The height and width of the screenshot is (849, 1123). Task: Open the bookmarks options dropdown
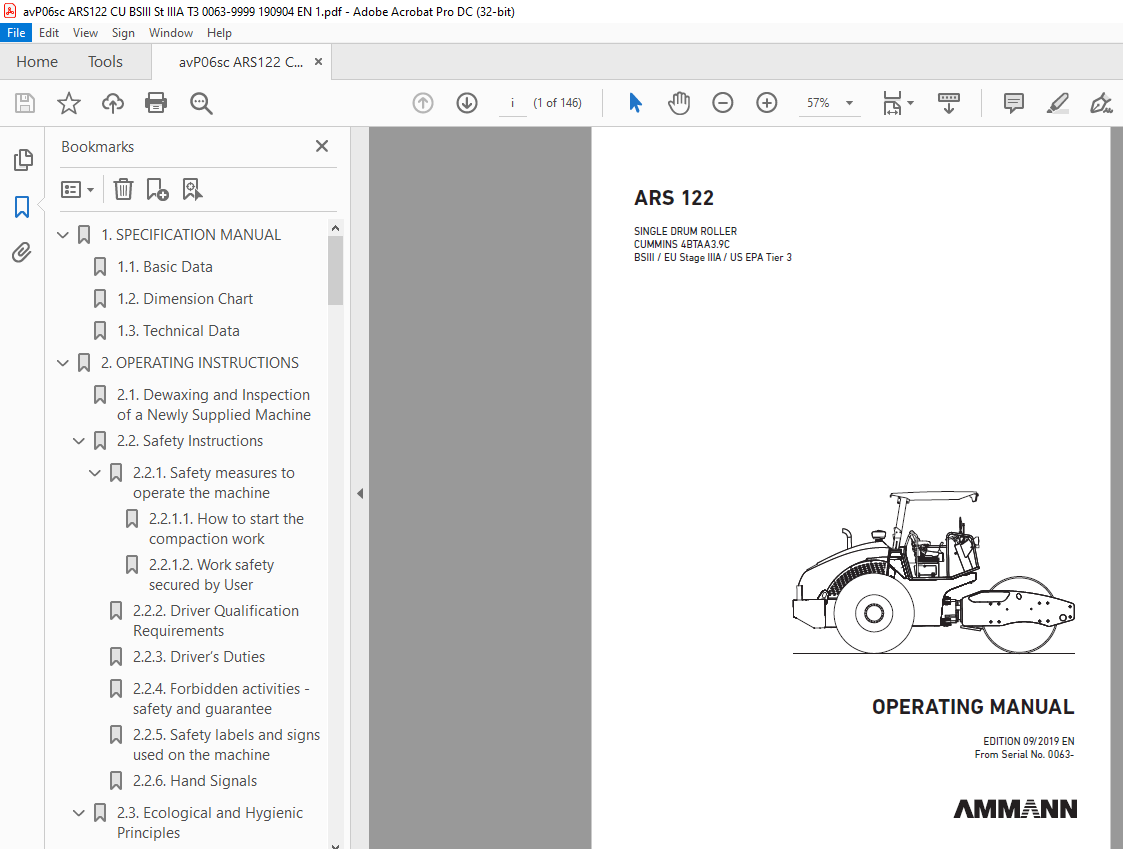tap(77, 190)
